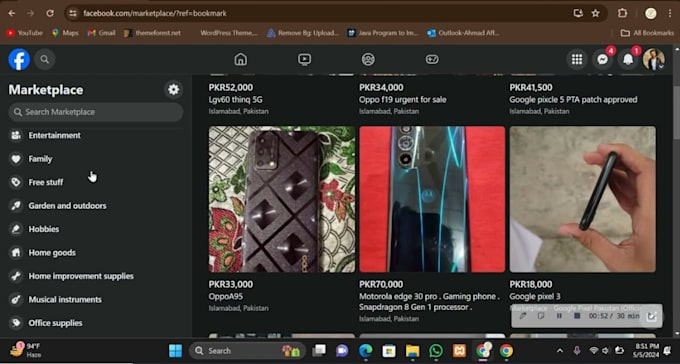The height and width of the screenshot is (364, 680).
Task: Show hidden system tray icons
Action: coord(560,351)
